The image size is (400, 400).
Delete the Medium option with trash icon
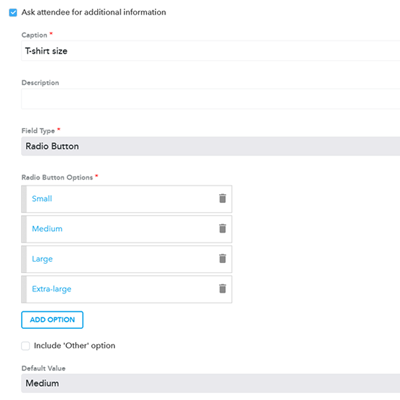[x=222, y=229]
